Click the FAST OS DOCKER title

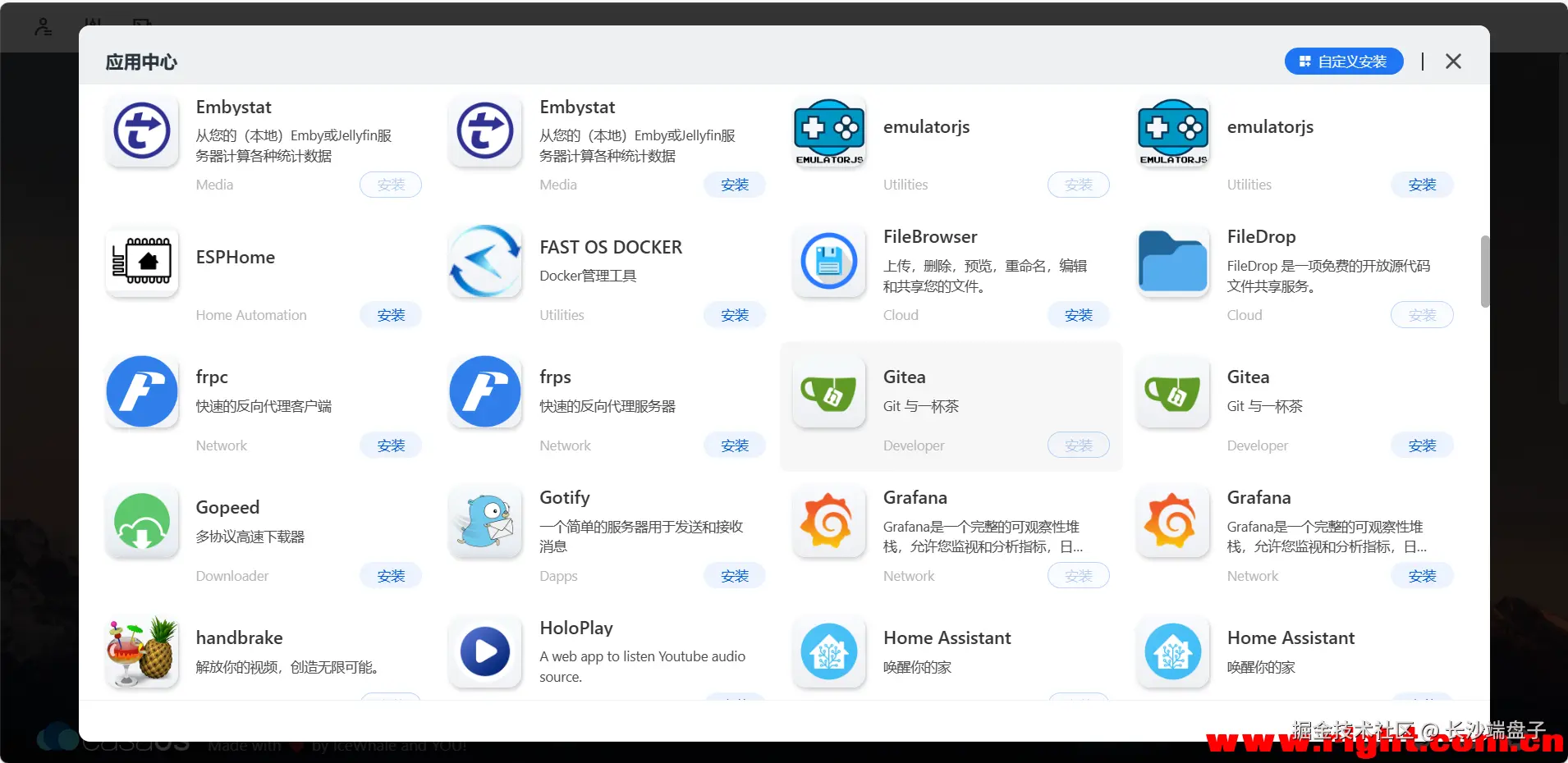coord(611,247)
